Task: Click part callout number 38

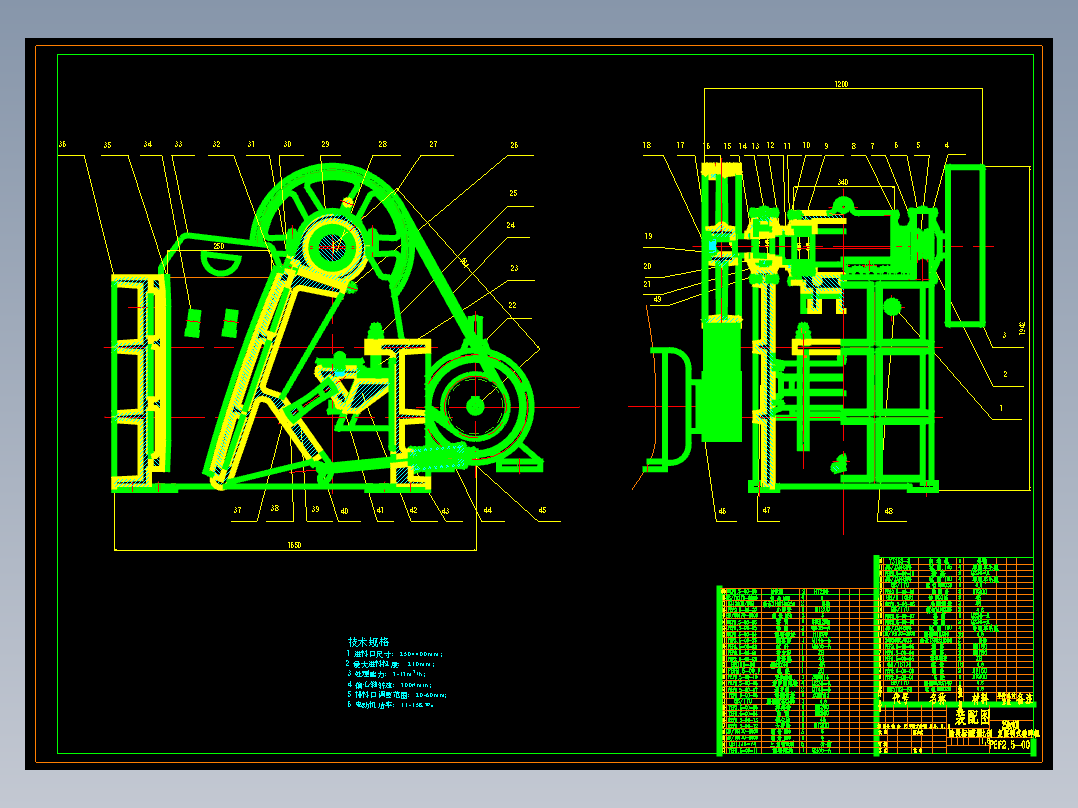Action: (x=275, y=509)
